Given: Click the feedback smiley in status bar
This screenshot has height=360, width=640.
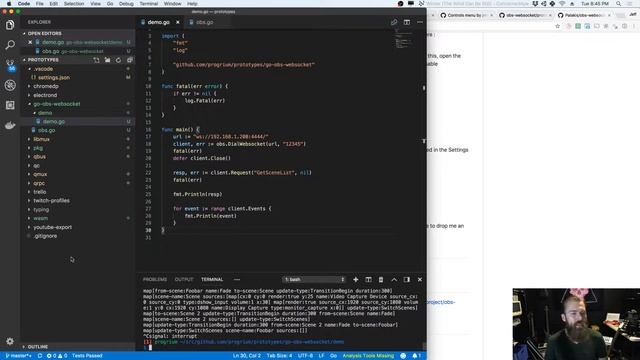Looking at the screenshot, I should [x=403, y=356].
